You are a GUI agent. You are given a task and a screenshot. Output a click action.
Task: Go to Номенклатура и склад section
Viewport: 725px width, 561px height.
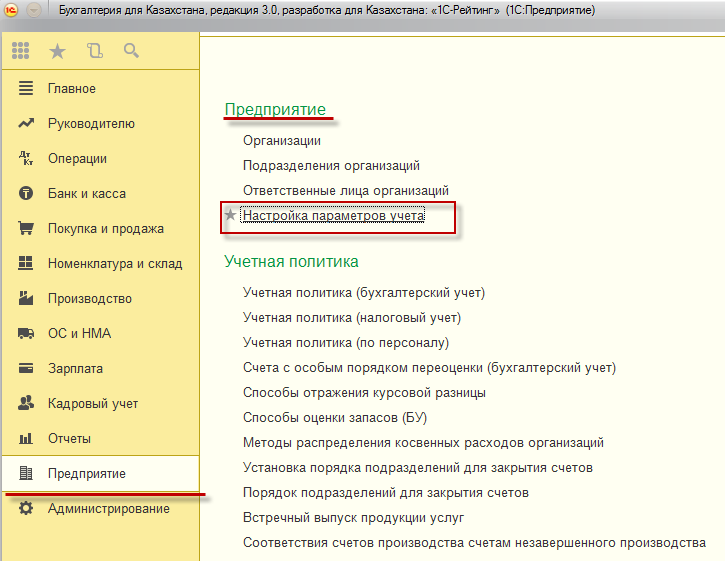(x=114, y=264)
